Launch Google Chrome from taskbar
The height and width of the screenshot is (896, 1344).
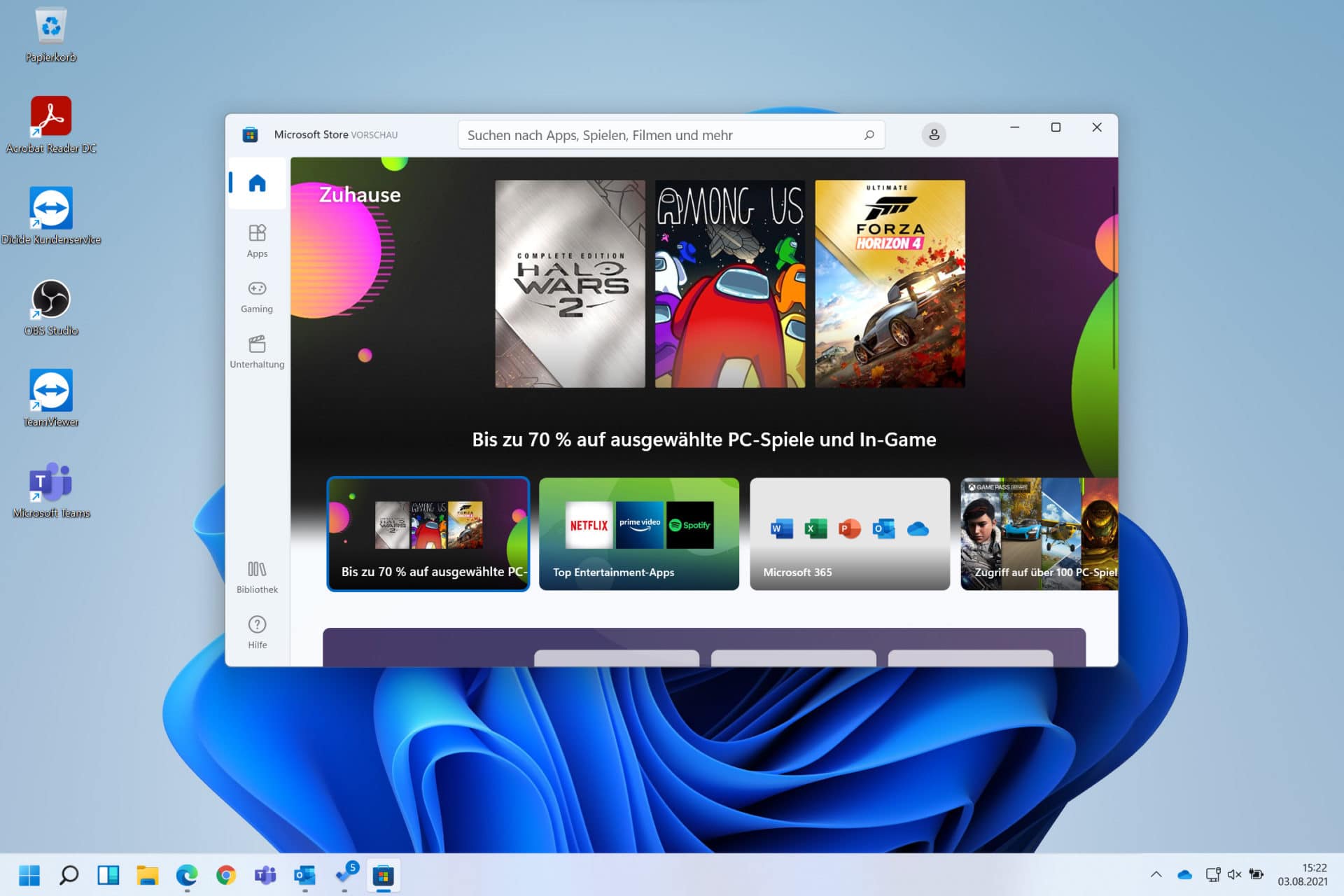(x=225, y=875)
